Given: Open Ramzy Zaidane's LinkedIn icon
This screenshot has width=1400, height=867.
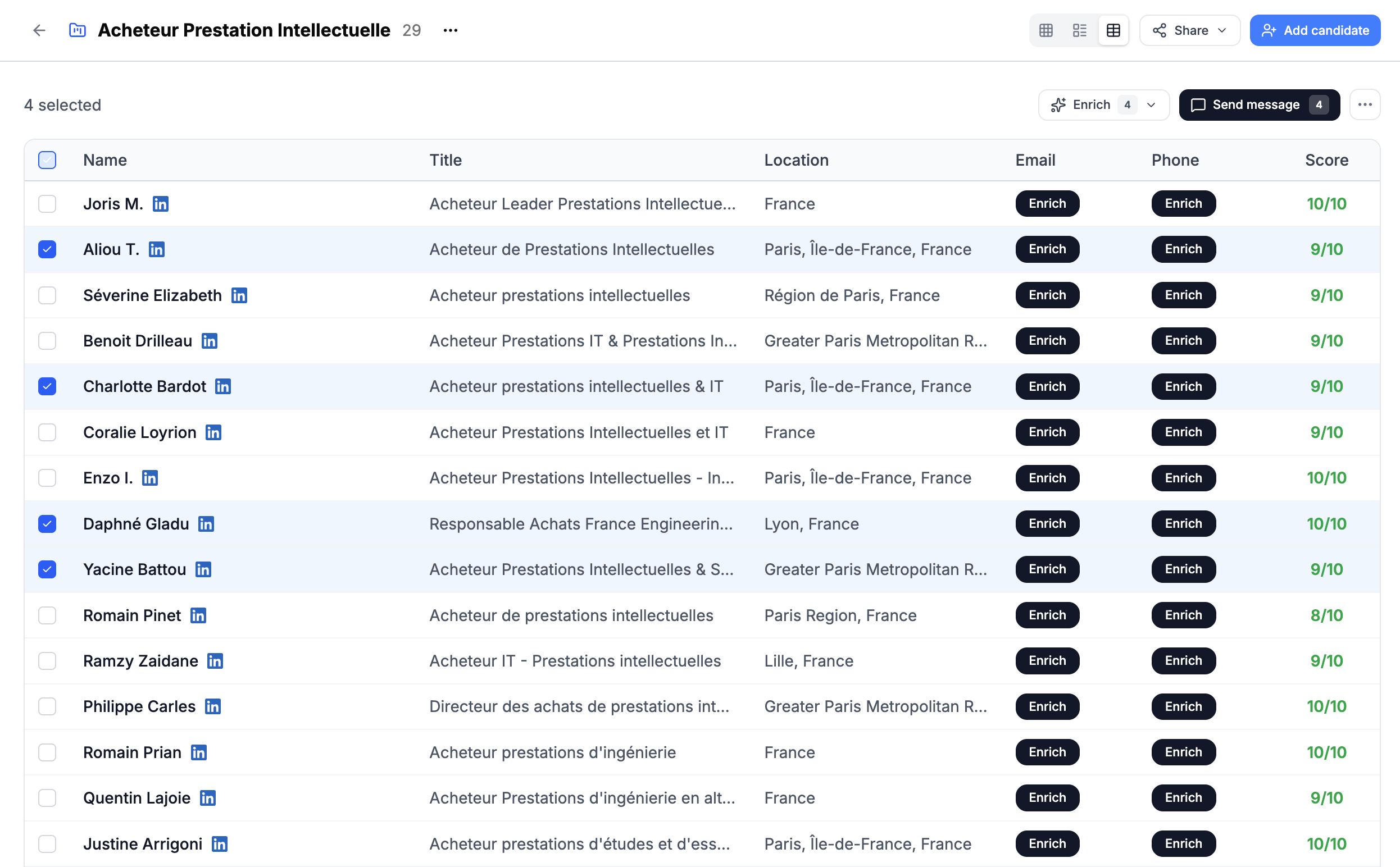Looking at the screenshot, I should (x=215, y=660).
